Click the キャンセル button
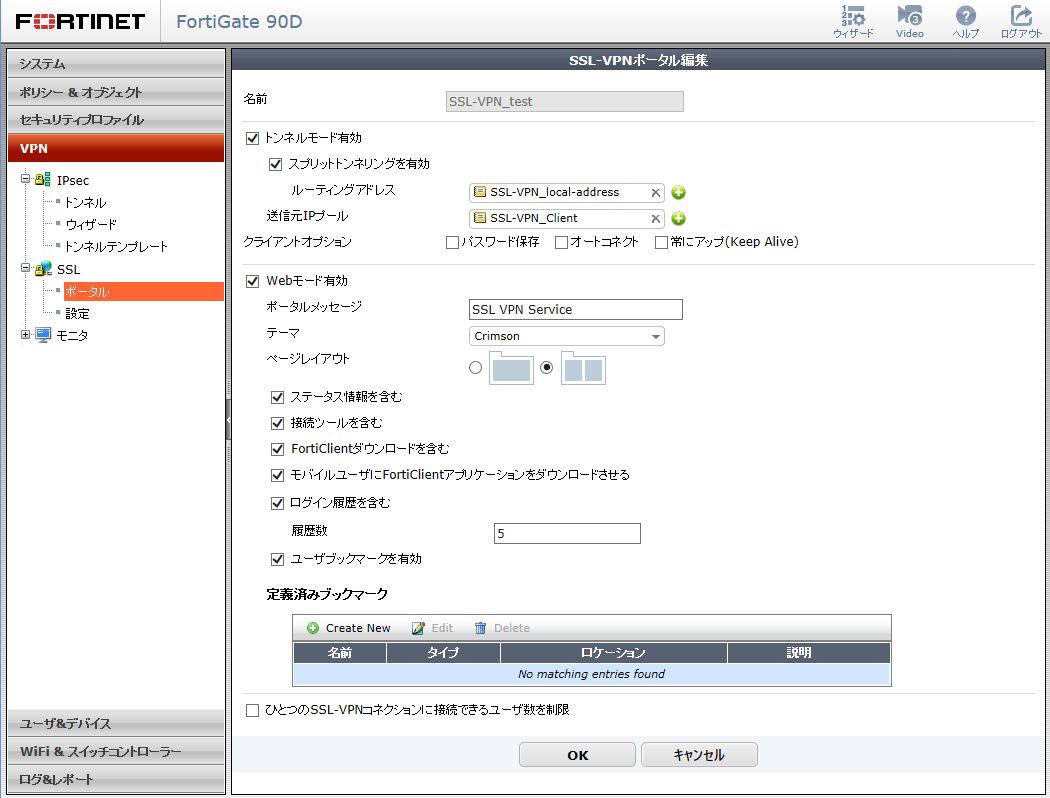This screenshot has width=1050, height=798. (x=699, y=755)
